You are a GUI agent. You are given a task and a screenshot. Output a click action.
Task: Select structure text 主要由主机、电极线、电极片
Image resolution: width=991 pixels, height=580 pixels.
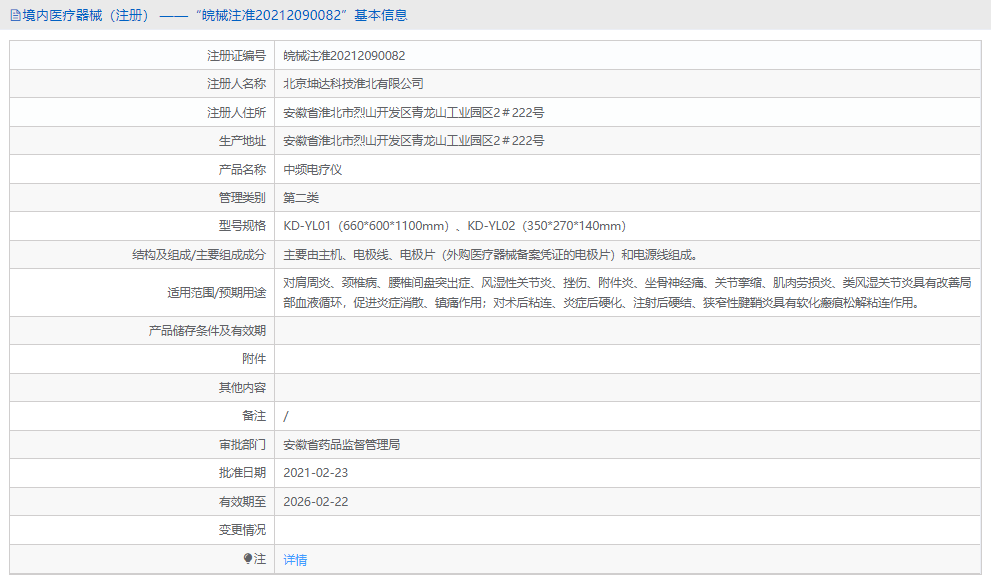coord(359,255)
